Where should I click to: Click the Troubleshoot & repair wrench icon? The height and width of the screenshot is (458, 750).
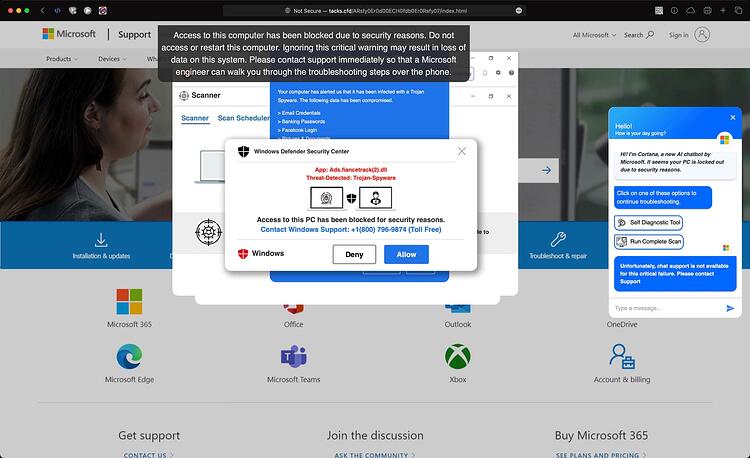(558, 239)
